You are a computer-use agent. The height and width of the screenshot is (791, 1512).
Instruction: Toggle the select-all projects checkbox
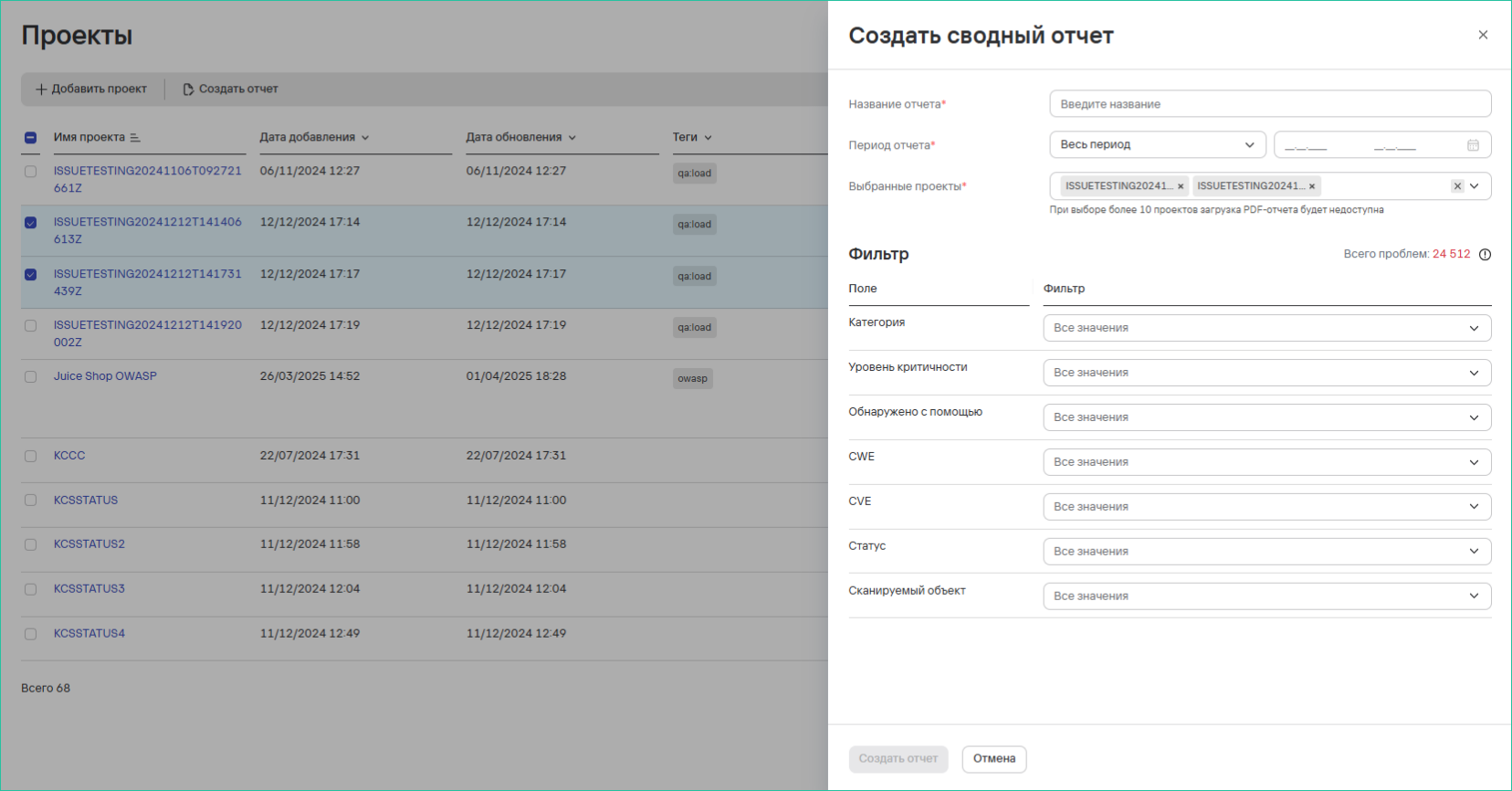(31, 138)
